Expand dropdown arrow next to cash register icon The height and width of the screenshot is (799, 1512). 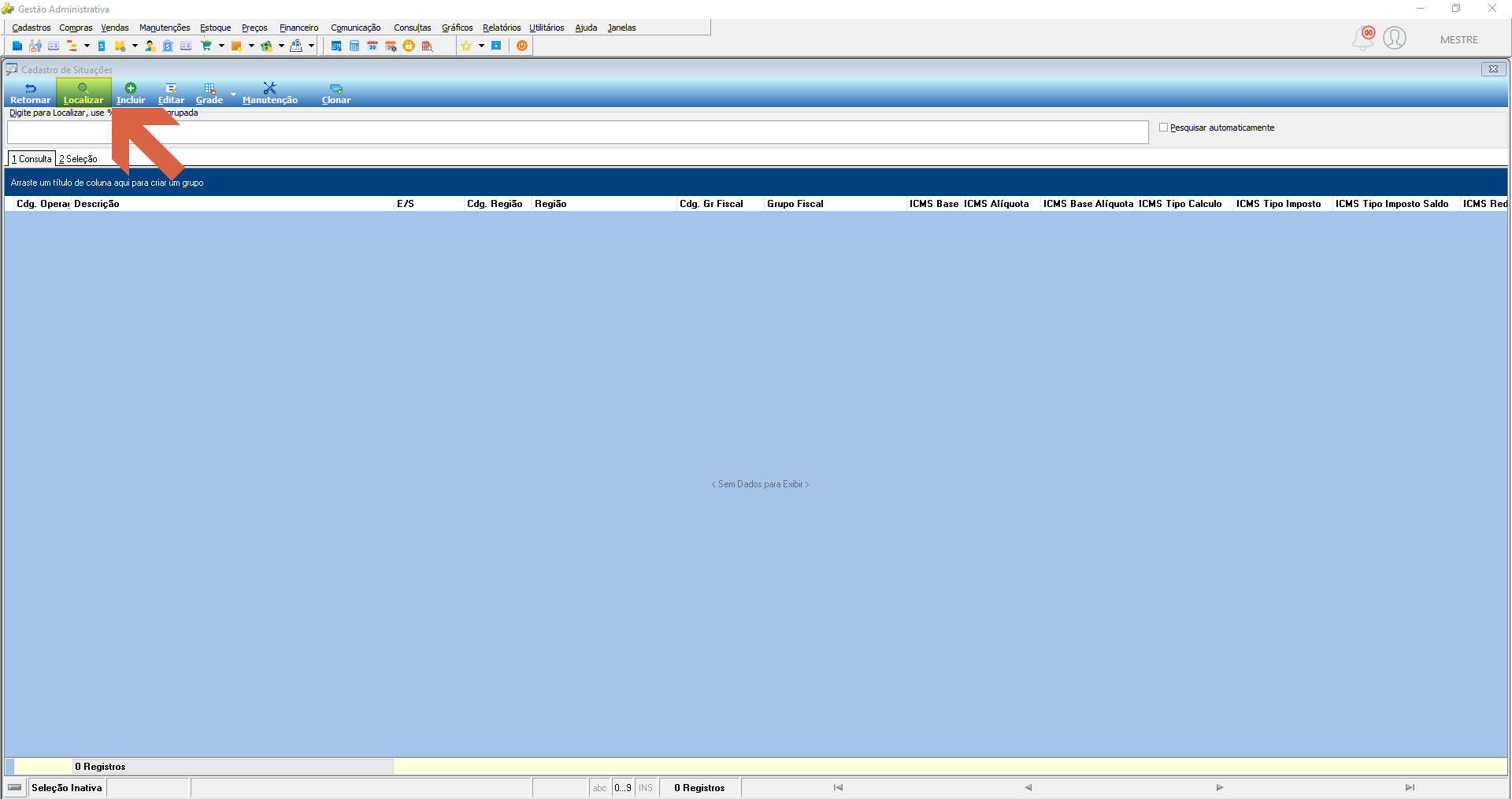pyautogui.click(x=311, y=46)
